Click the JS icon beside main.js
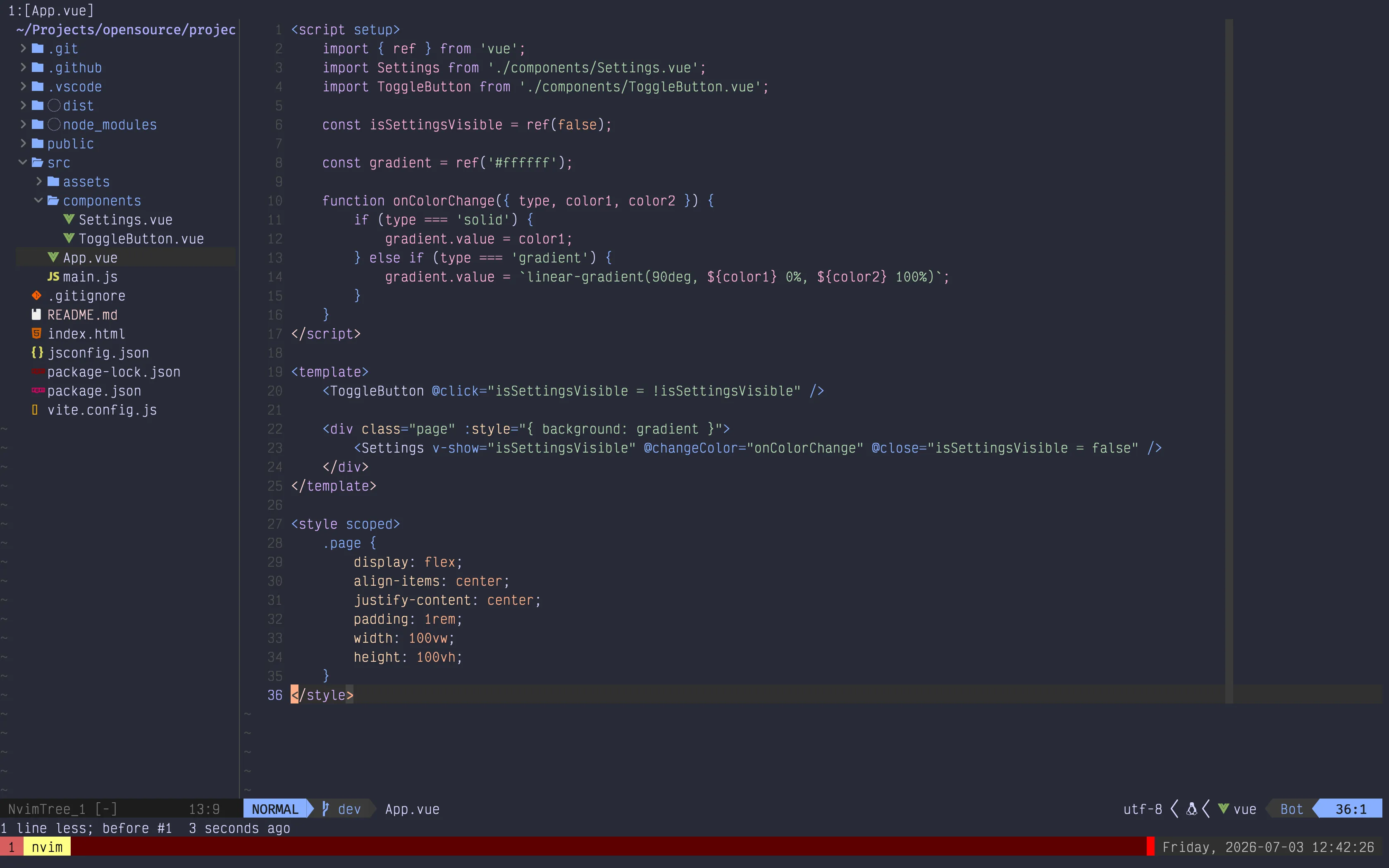The width and height of the screenshot is (1389, 868). point(53,277)
